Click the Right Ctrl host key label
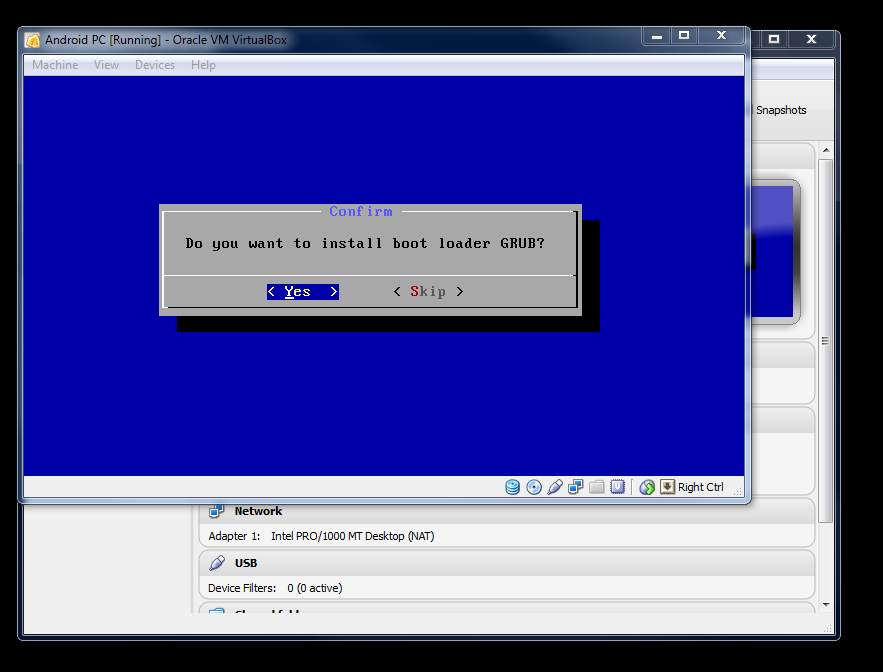 pos(701,487)
